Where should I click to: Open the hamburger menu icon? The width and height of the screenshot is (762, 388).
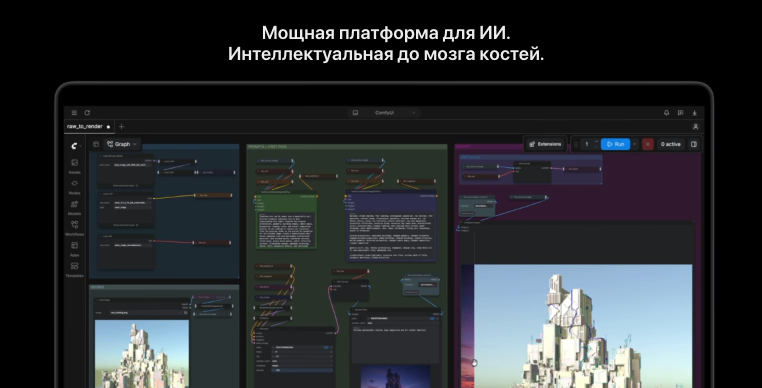[74, 113]
